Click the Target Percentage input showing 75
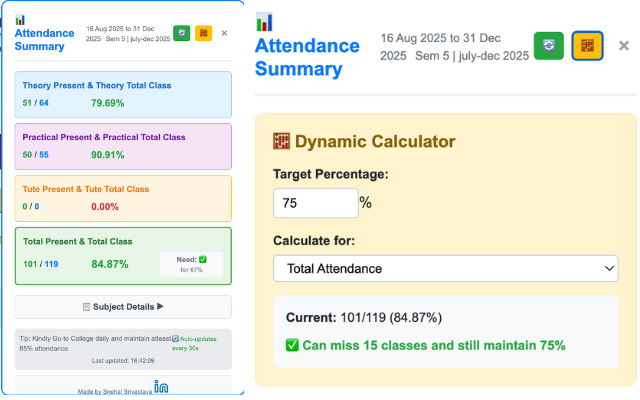 click(316, 203)
